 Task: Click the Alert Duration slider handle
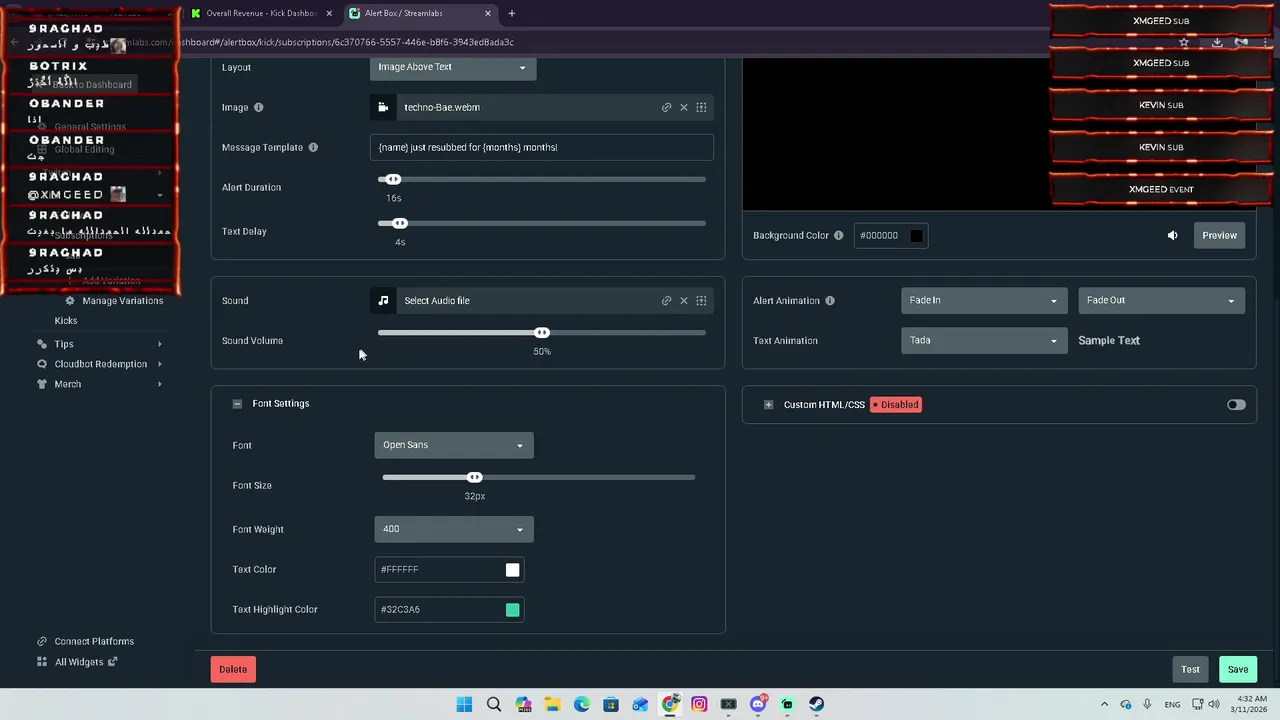(x=393, y=179)
